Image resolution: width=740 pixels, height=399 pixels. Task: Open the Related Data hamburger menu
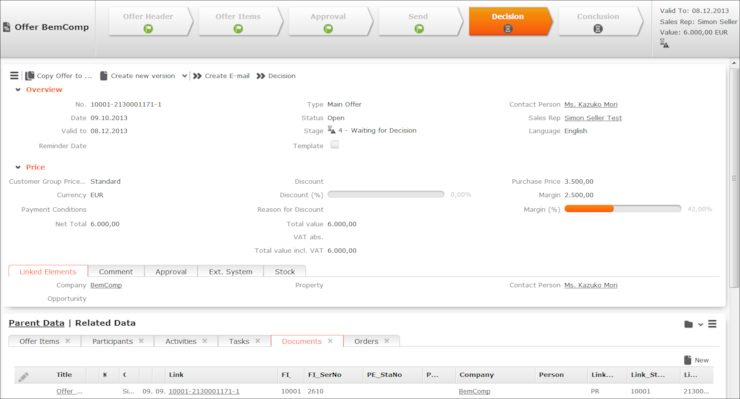click(712, 324)
